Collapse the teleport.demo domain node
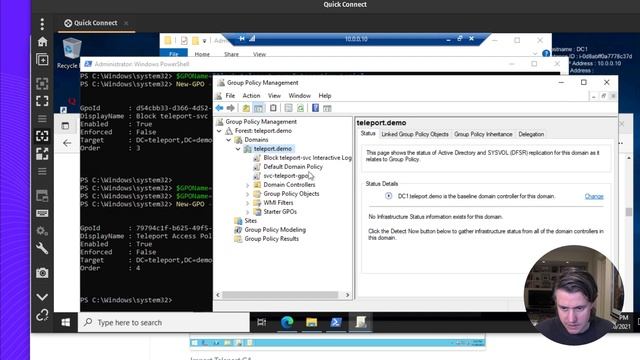The width and height of the screenshot is (640, 360). coord(238,149)
